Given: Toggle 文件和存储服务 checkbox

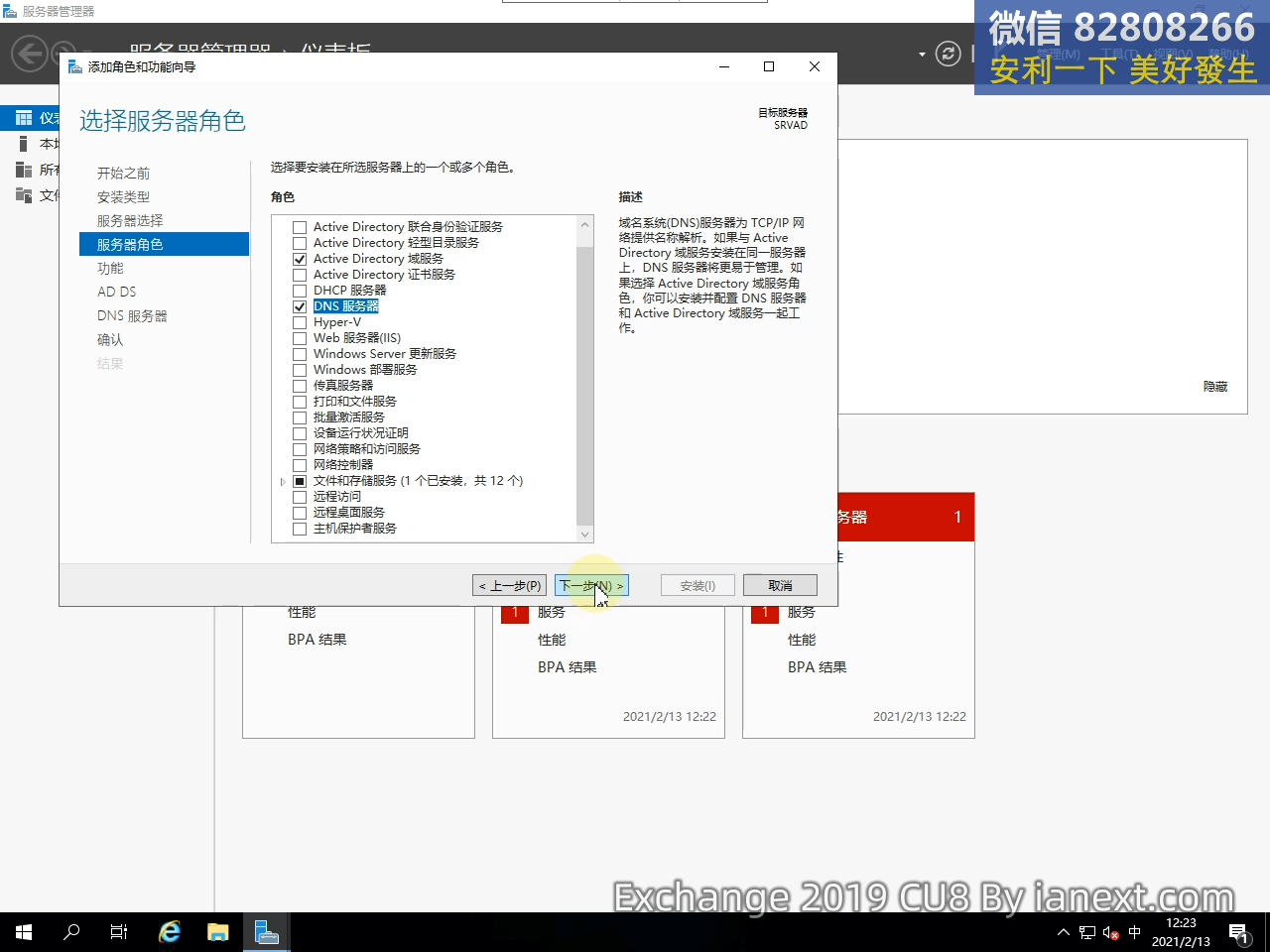Looking at the screenshot, I should tap(300, 481).
